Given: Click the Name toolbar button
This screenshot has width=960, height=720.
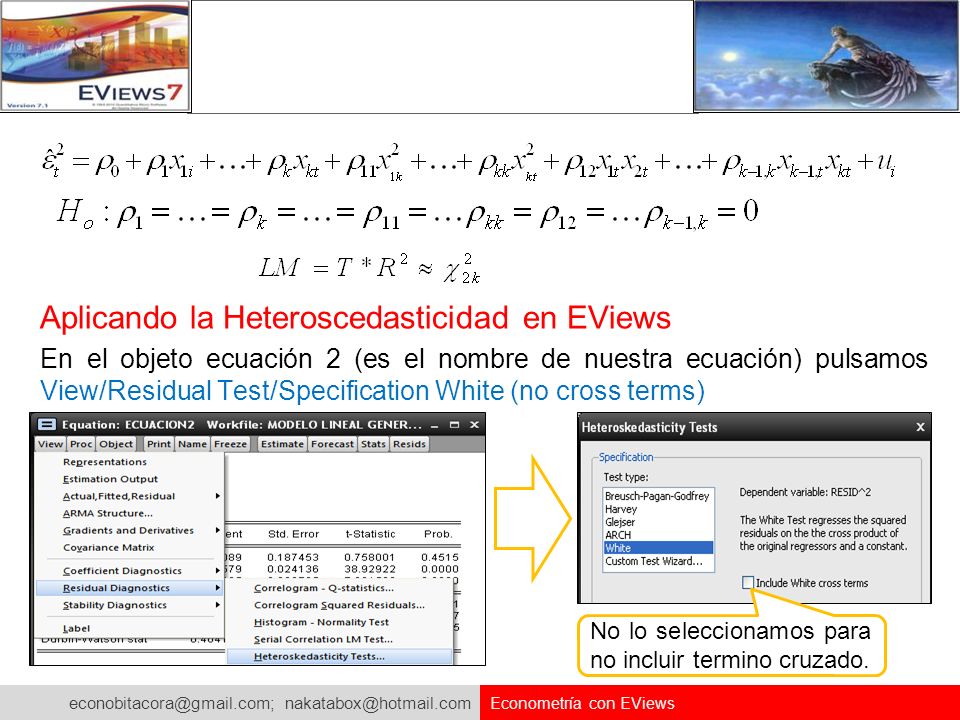Looking at the screenshot, I should click(x=192, y=444).
